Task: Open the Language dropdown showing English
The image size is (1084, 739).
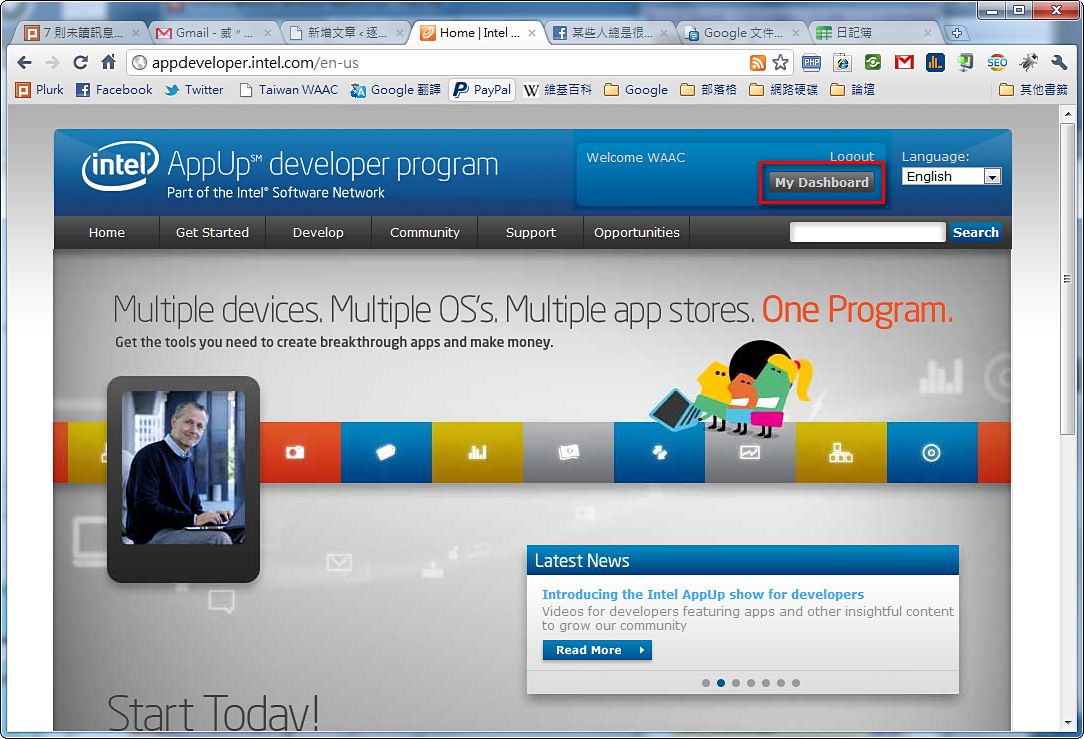Action: point(951,176)
